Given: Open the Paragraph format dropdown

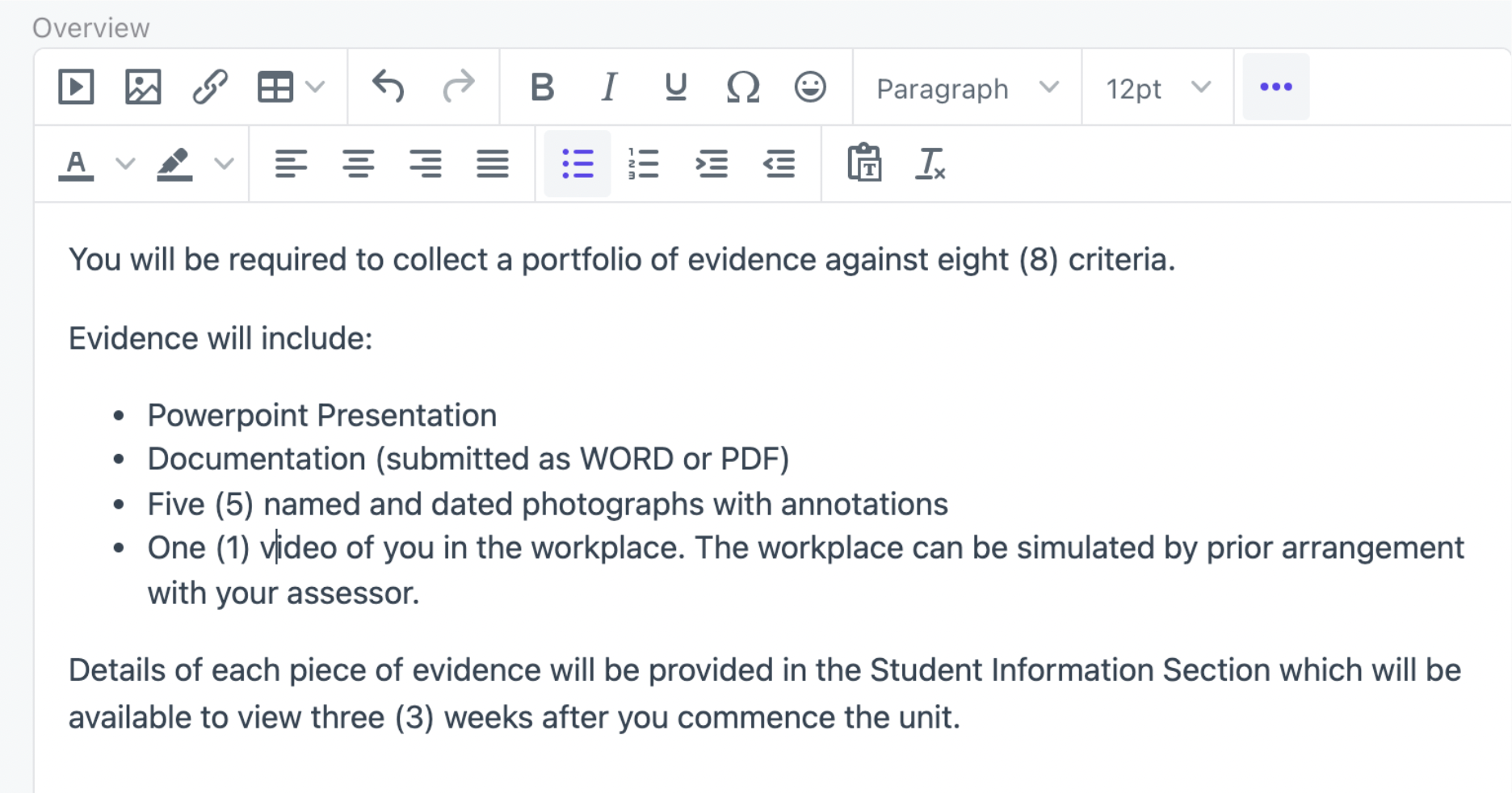Looking at the screenshot, I should click(967, 87).
